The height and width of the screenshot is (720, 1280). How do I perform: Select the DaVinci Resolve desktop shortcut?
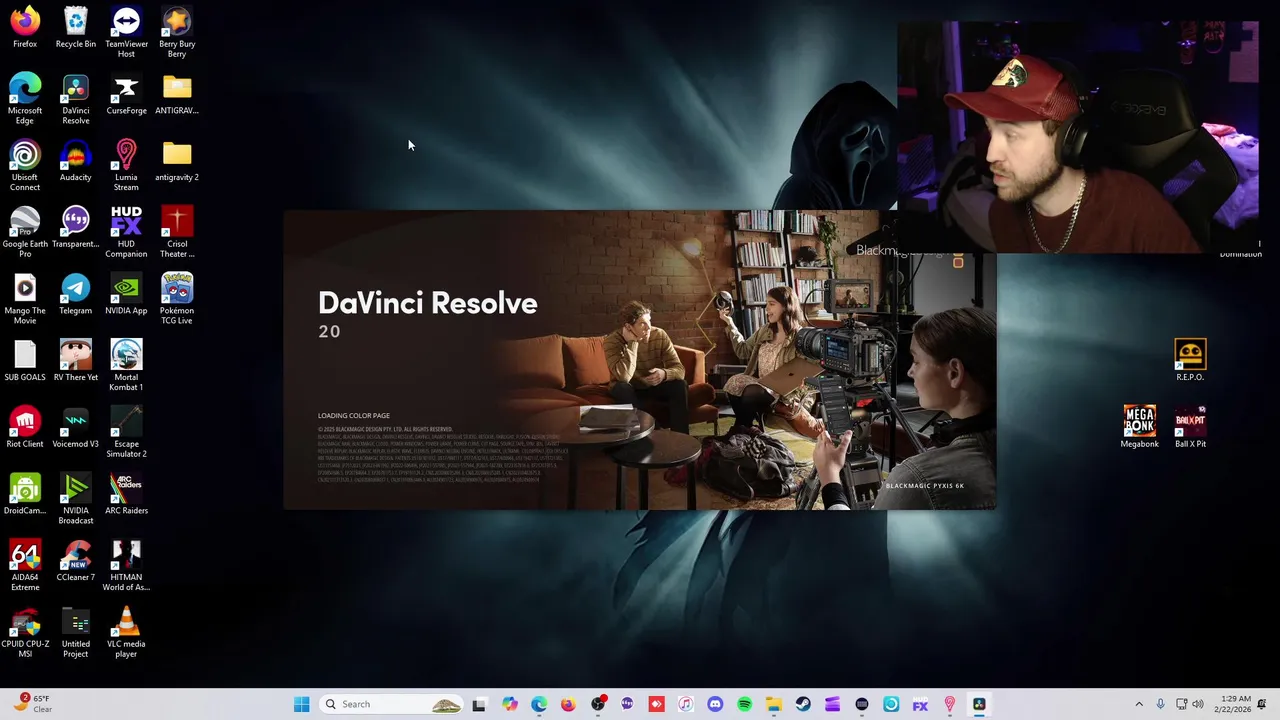[76, 99]
